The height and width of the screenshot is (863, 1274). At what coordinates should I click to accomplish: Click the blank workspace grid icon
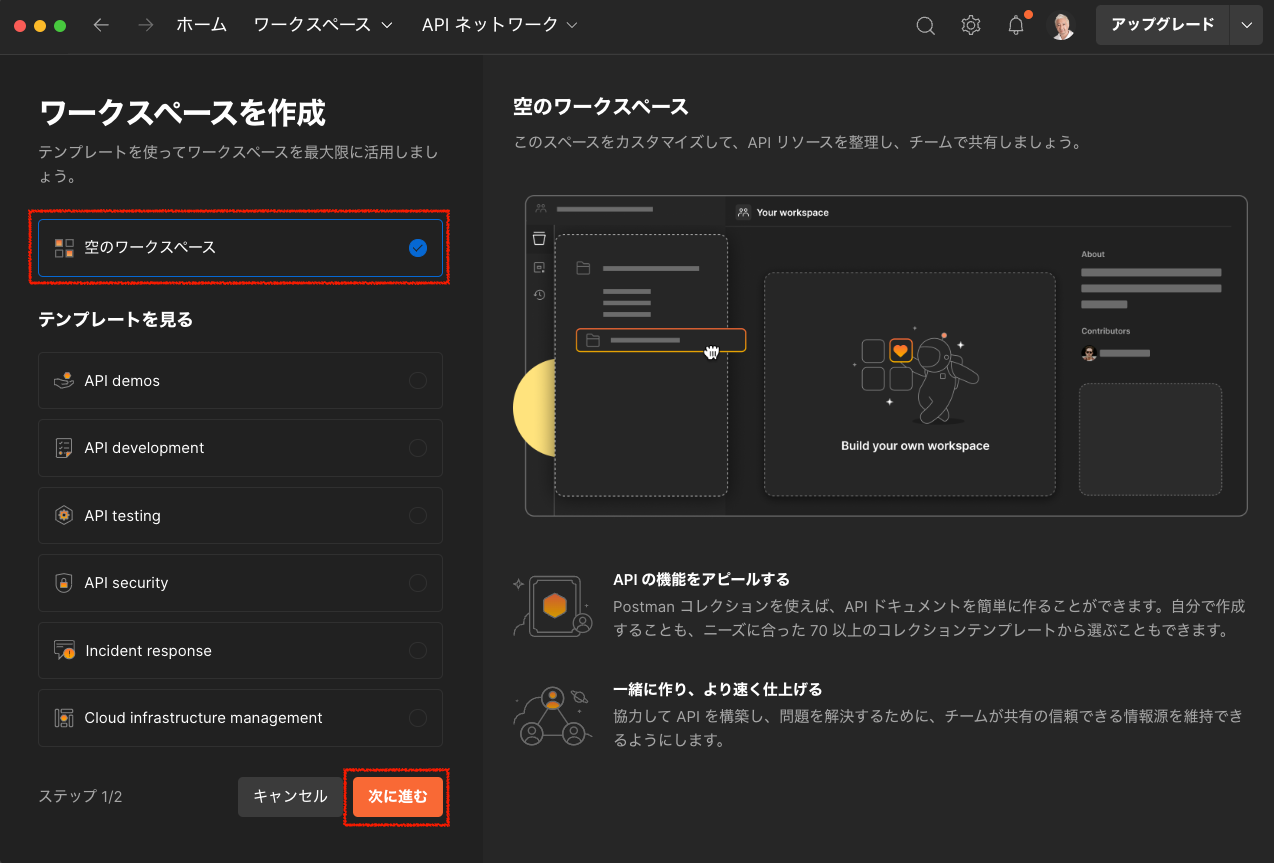[x=64, y=247]
